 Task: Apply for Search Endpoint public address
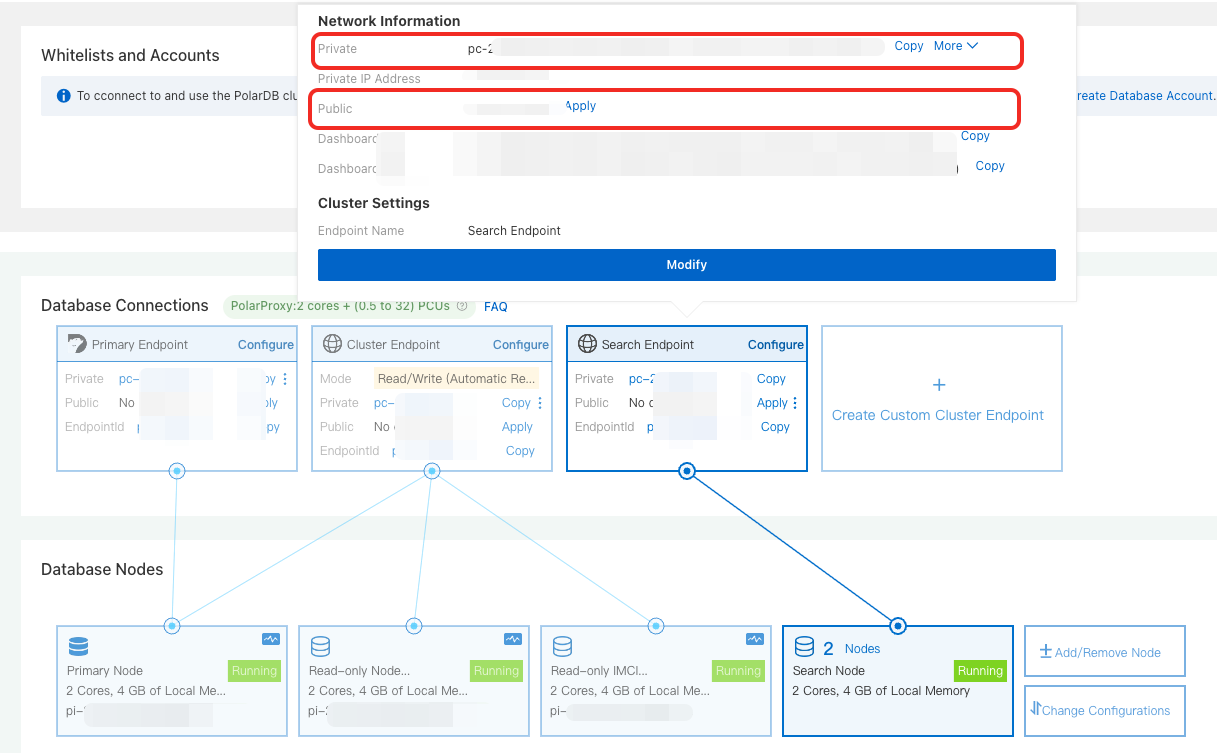pyautogui.click(x=772, y=403)
